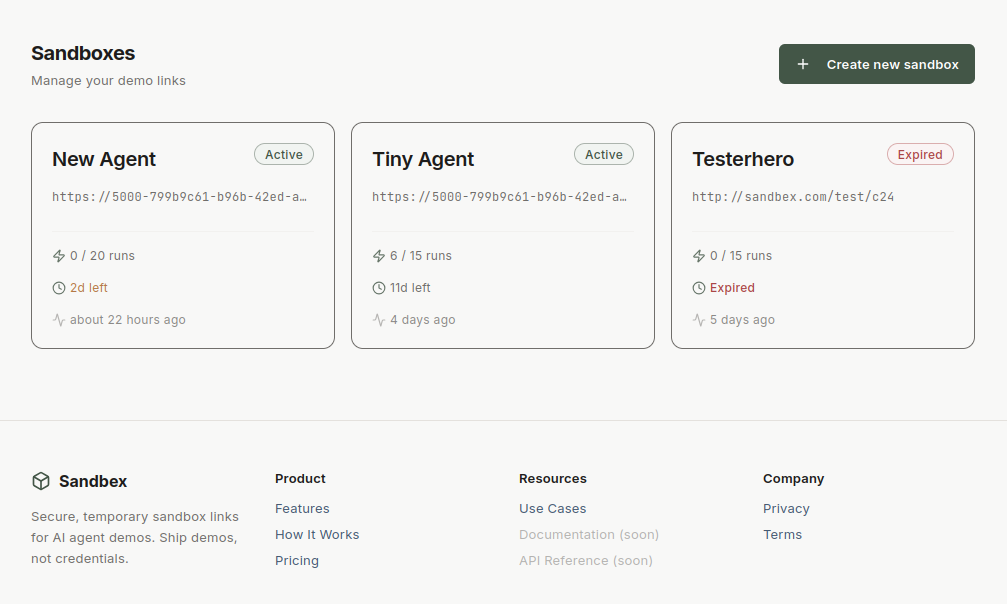Click the lightning runs icon on New Agent
Viewport: 1007px width, 604px height.
point(59,256)
